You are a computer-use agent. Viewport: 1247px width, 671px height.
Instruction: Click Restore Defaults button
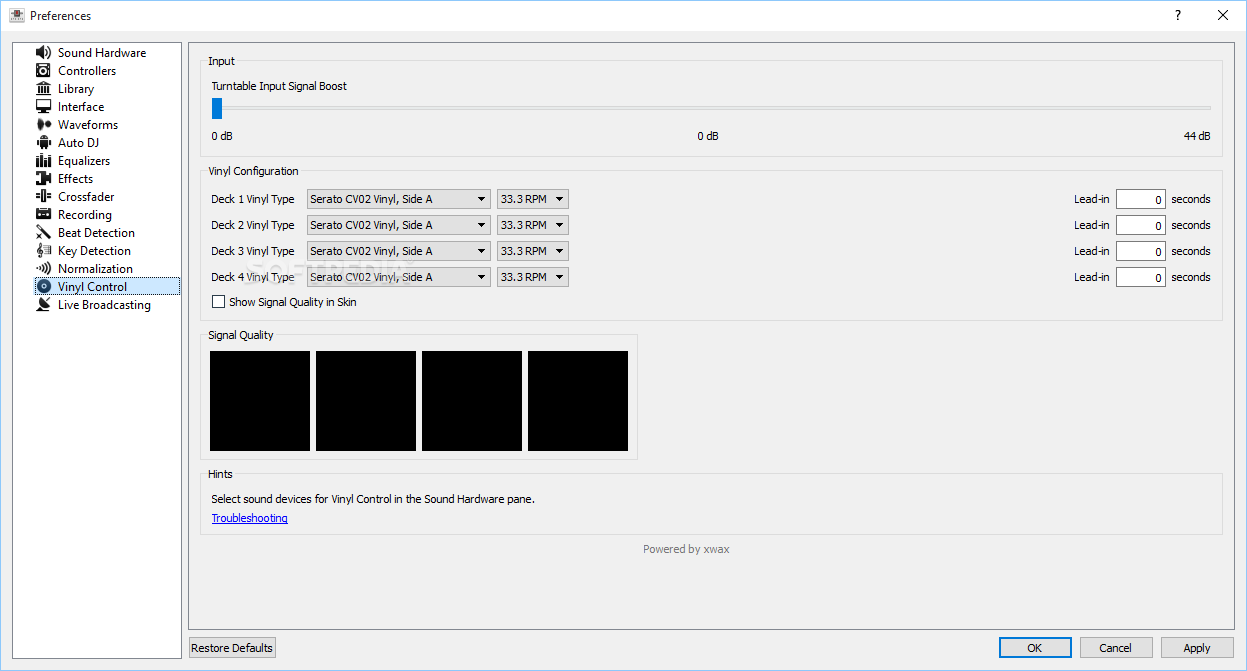(x=232, y=648)
